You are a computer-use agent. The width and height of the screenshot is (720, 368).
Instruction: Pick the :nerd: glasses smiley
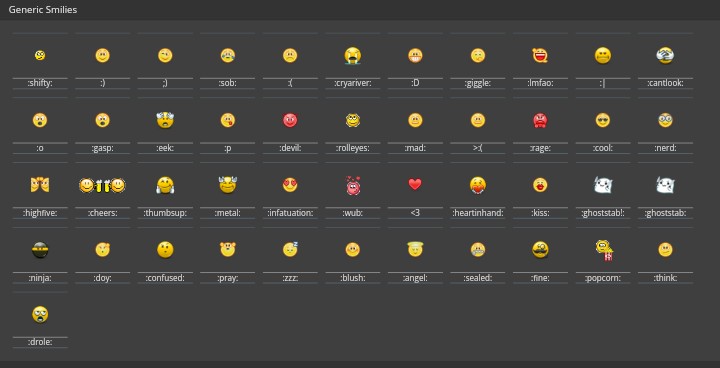(x=665, y=120)
